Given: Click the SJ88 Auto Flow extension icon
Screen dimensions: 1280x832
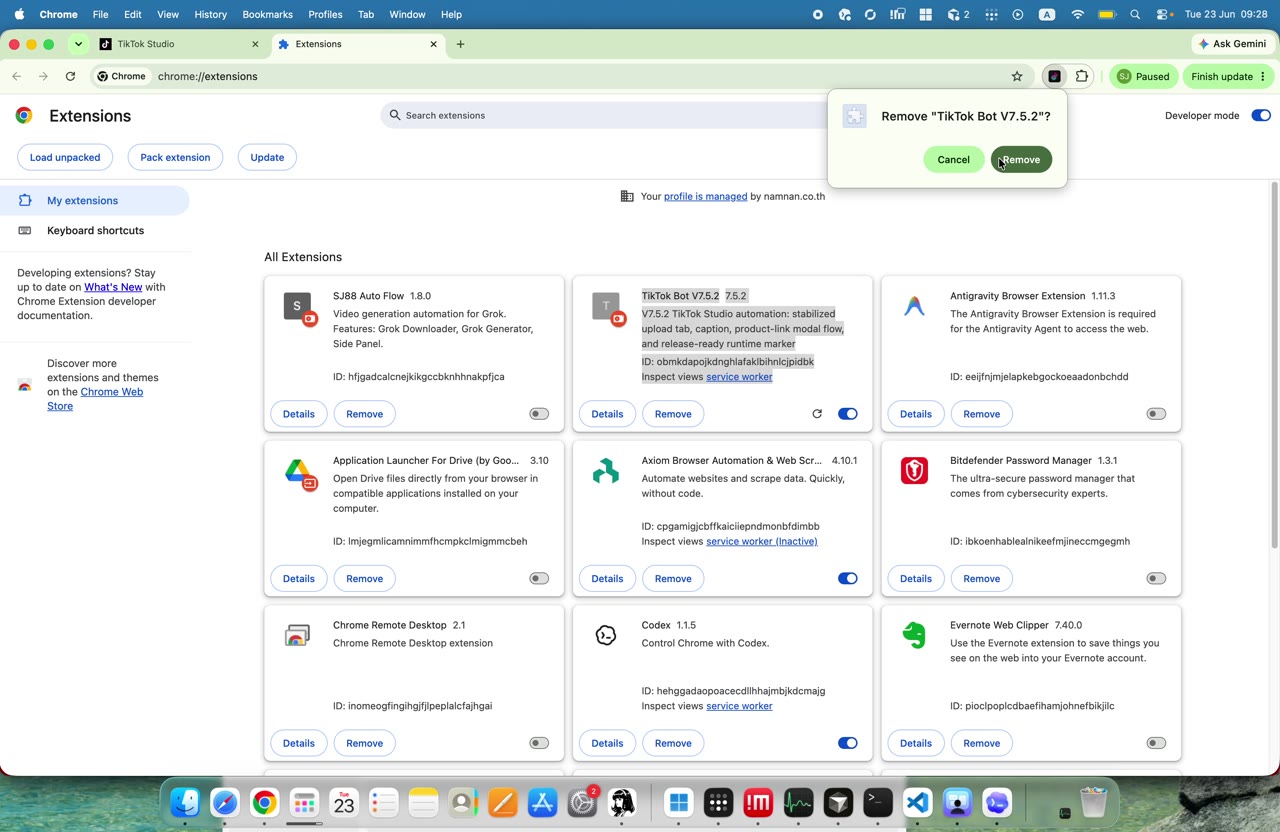Looking at the screenshot, I should [299, 308].
